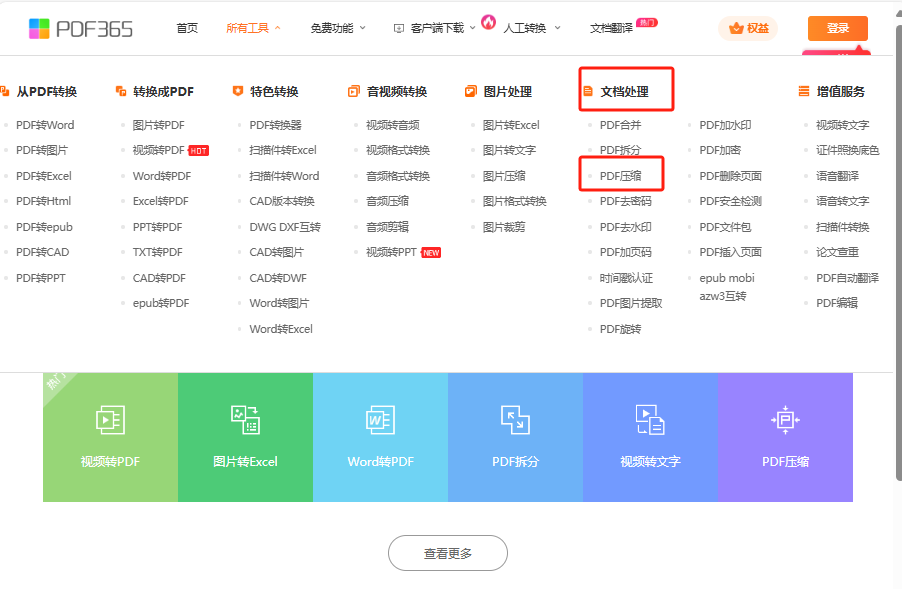Viewport: 902px width, 589px height.
Task: Select PDF压缩 in the 文档处理 list
Action: click(620, 176)
